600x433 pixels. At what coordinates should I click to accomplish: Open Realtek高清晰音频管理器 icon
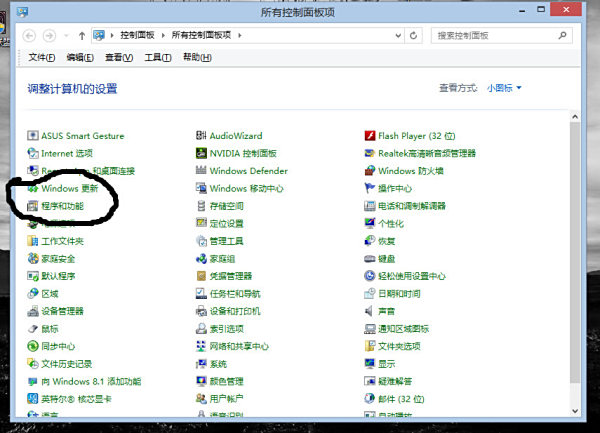[370, 153]
